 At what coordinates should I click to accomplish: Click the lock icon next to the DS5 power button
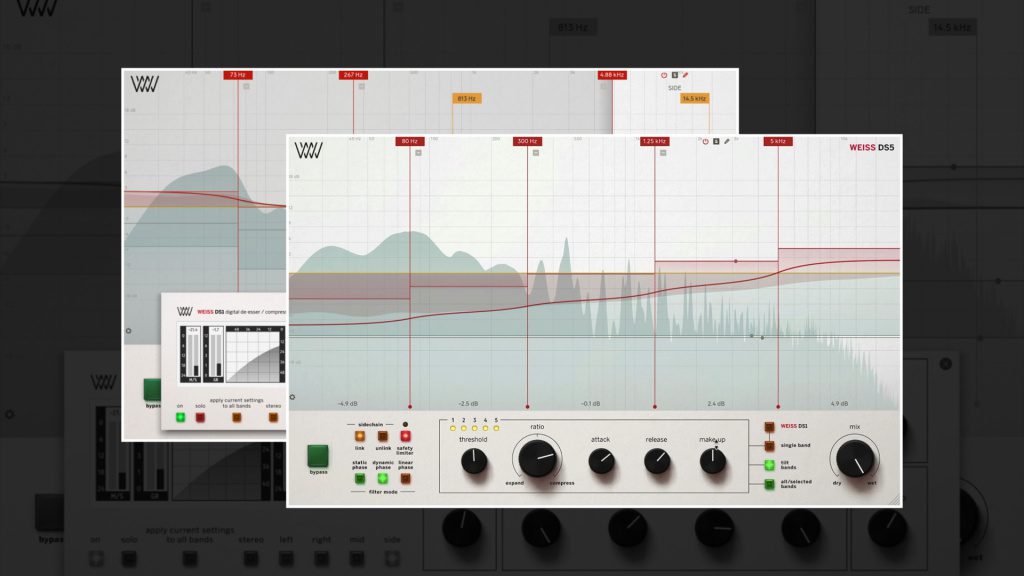point(716,141)
